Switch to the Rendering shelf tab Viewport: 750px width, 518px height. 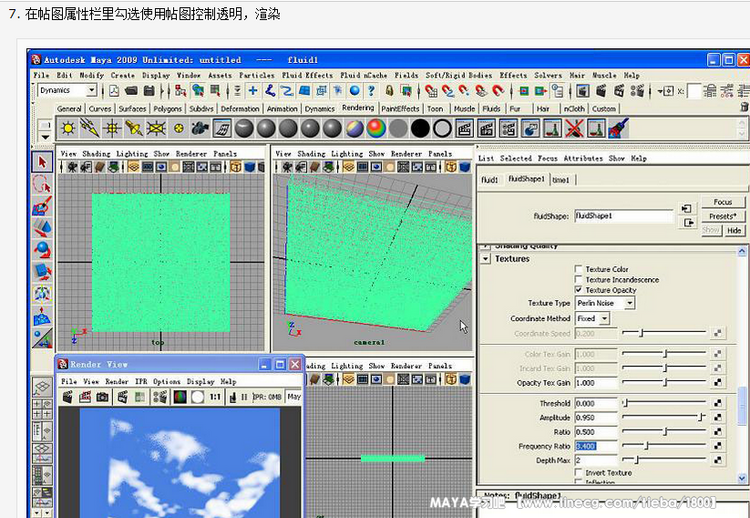pyautogui.click(x=358, y=108)
